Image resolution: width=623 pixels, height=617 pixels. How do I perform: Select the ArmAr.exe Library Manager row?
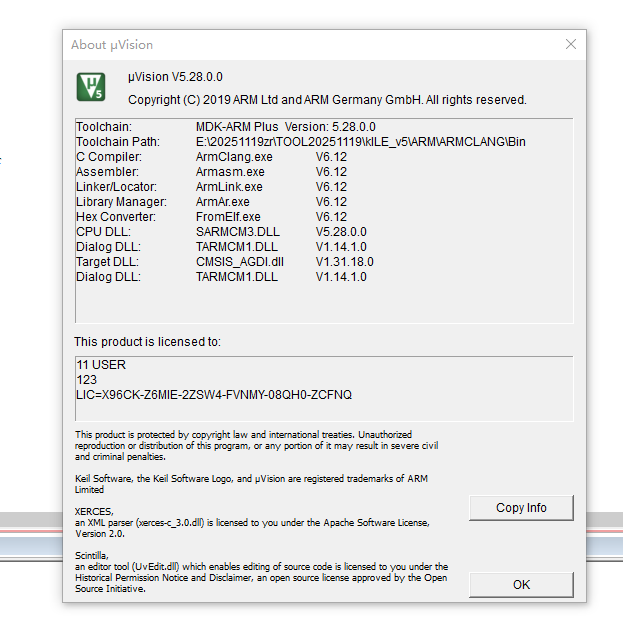tap(222, 202)
